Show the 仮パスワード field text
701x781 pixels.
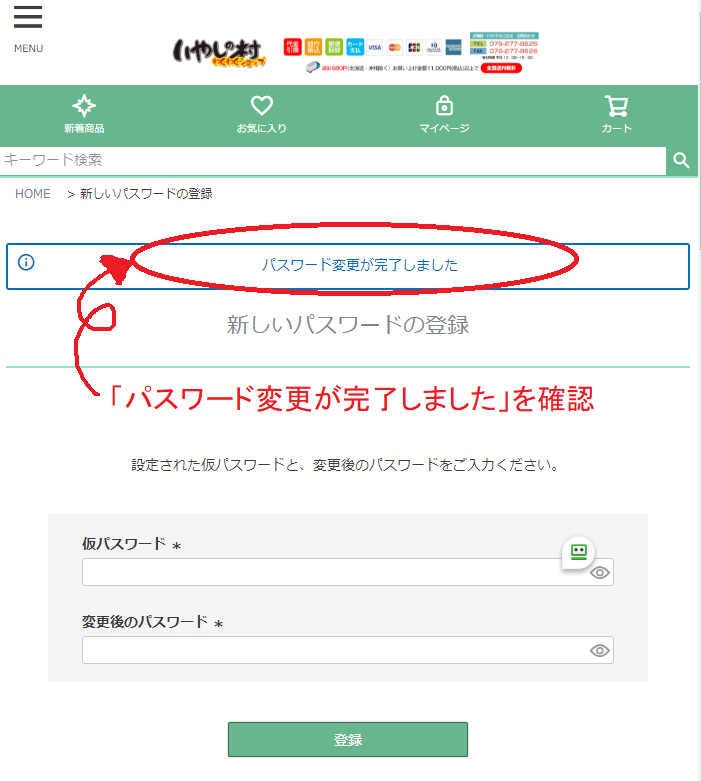point(599,573)
